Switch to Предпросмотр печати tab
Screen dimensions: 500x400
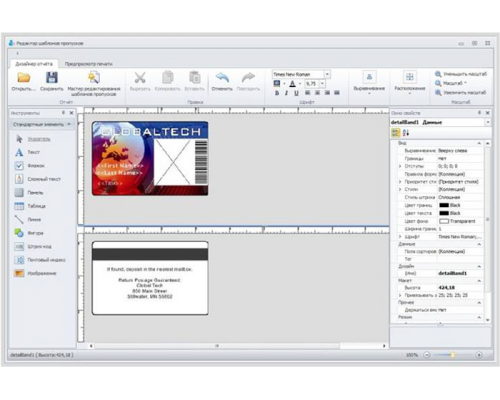[x=88, y=64]
